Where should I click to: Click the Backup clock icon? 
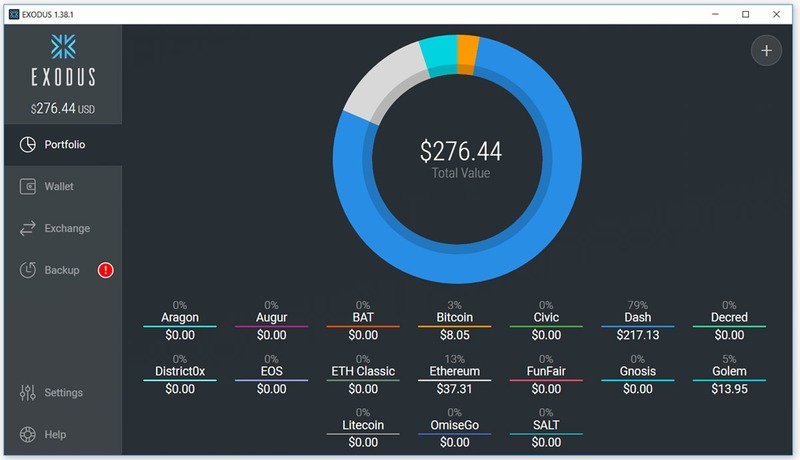[28, 270]
